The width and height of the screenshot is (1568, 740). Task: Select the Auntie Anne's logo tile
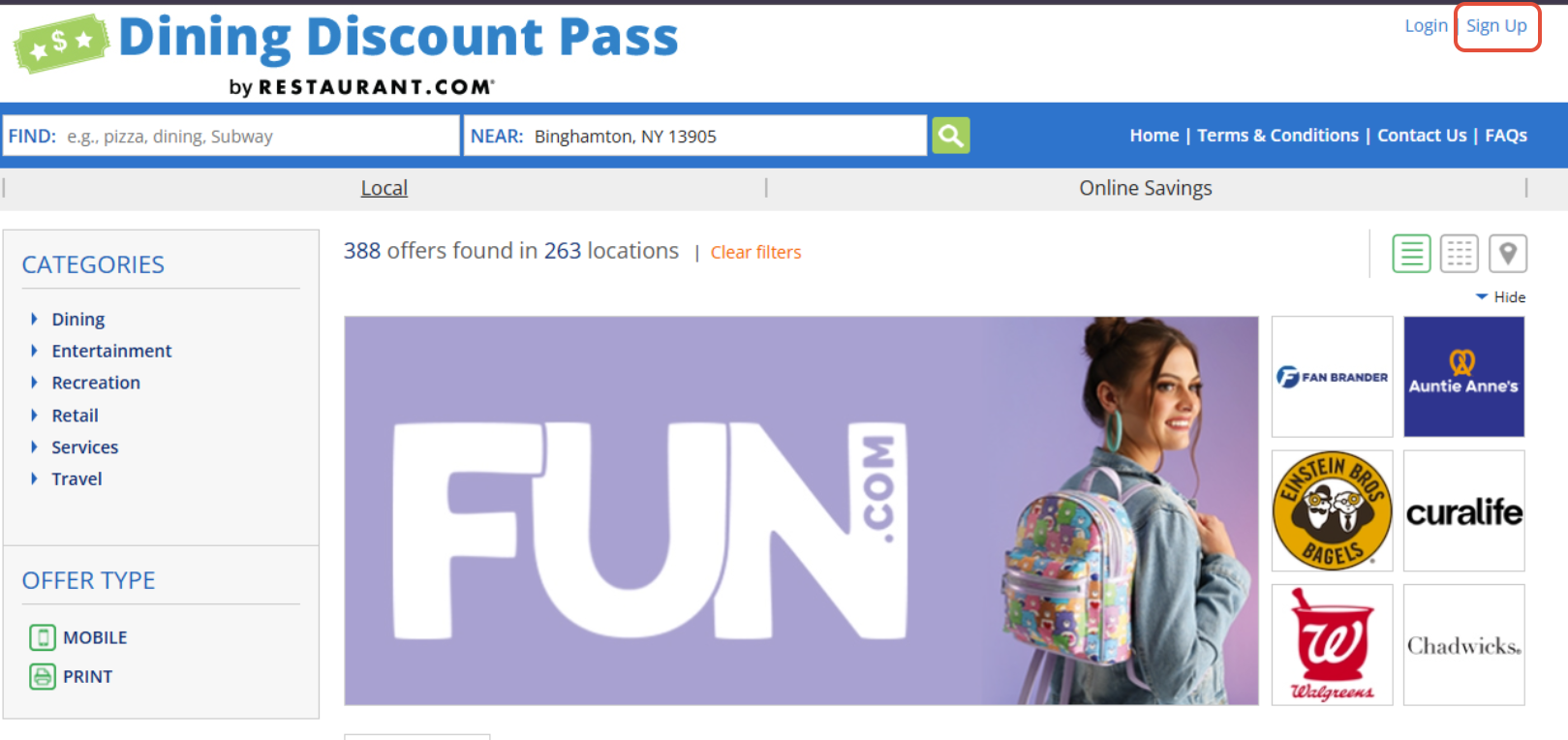click(x=1463, y=377)
